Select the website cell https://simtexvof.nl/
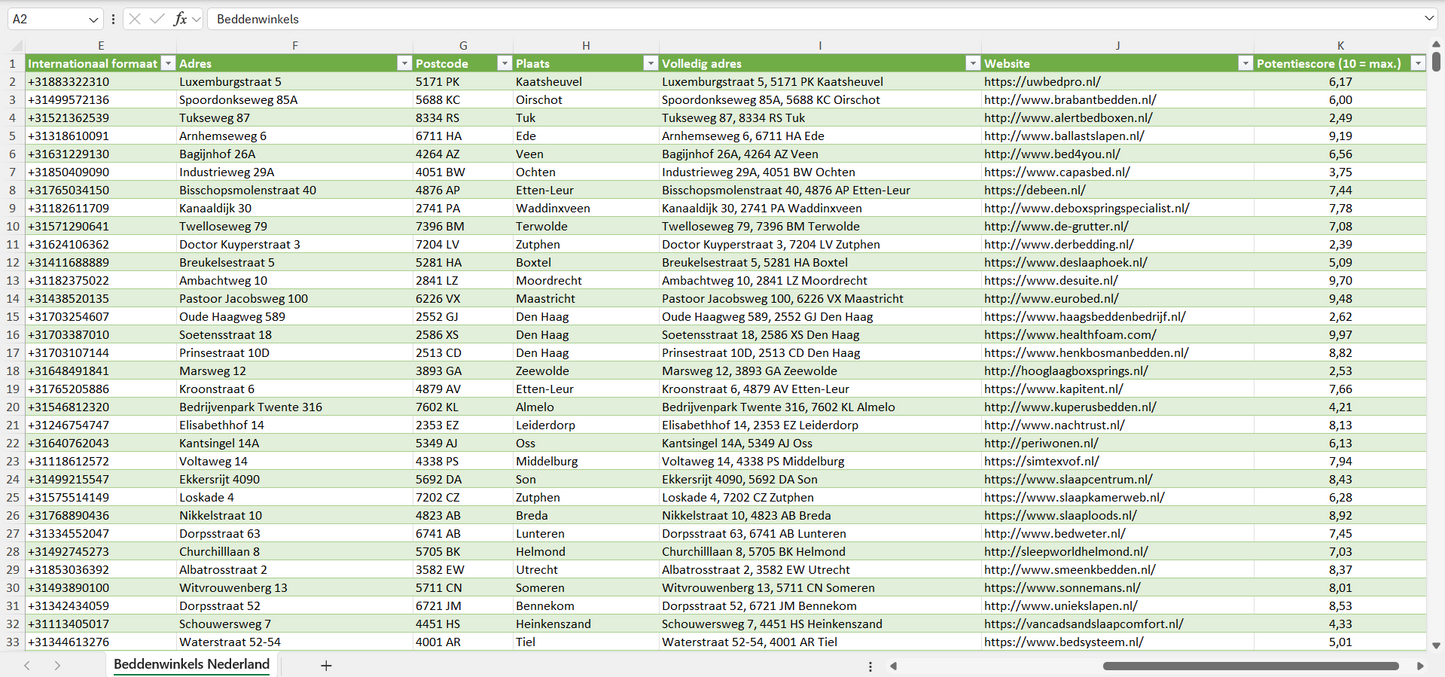This screenshot has width=1445, height=677. pos(1118,461)
